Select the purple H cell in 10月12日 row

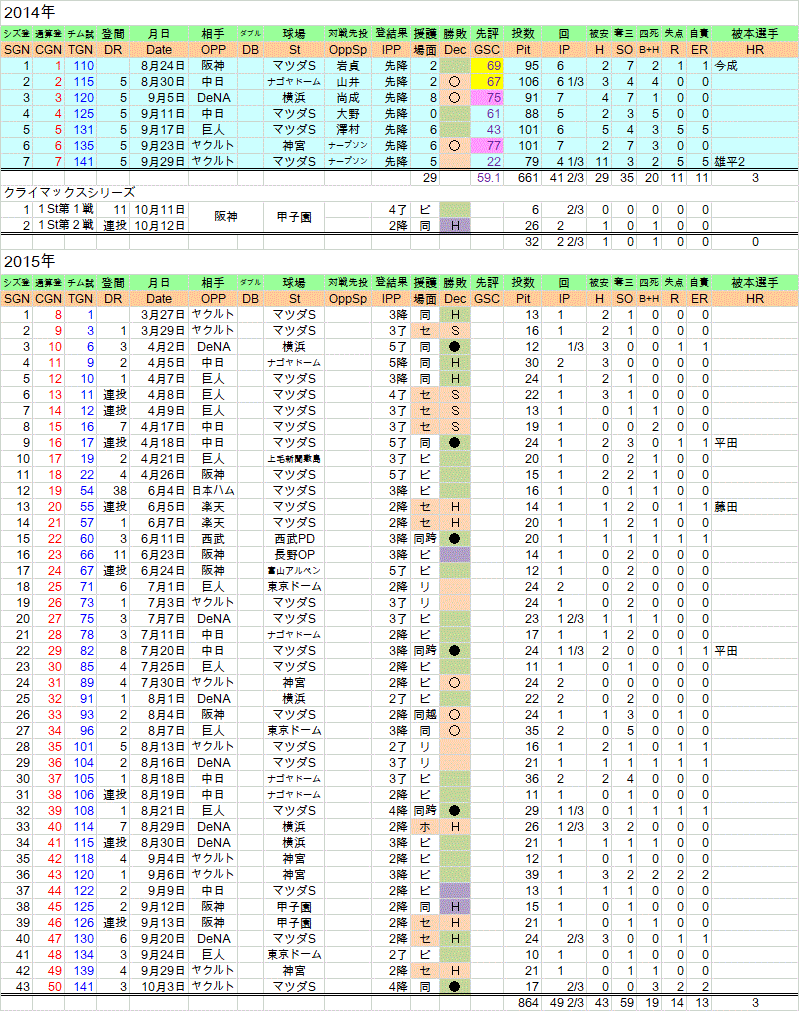pyautogui.click(x=455, y=226)
